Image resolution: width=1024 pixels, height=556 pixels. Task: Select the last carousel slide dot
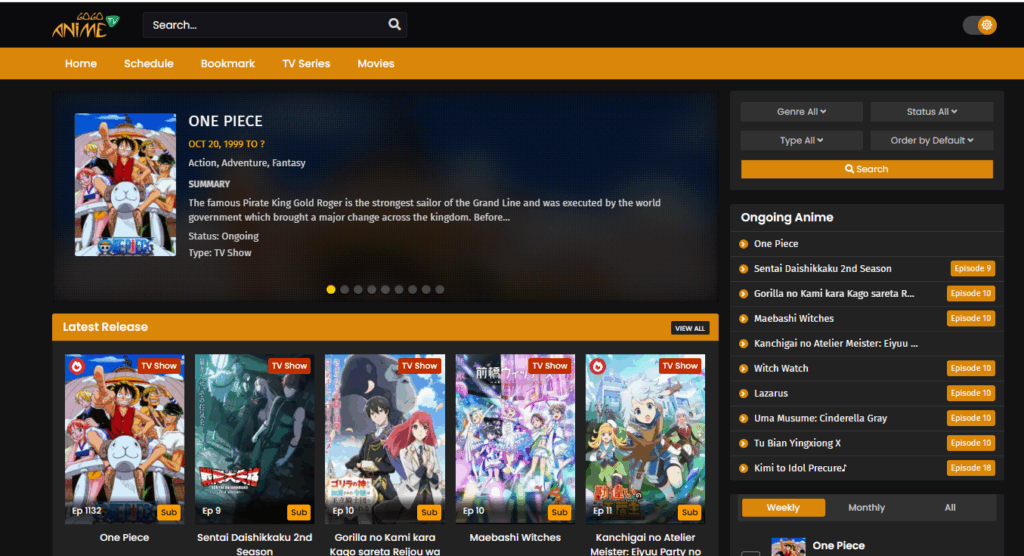click(440, 289)
